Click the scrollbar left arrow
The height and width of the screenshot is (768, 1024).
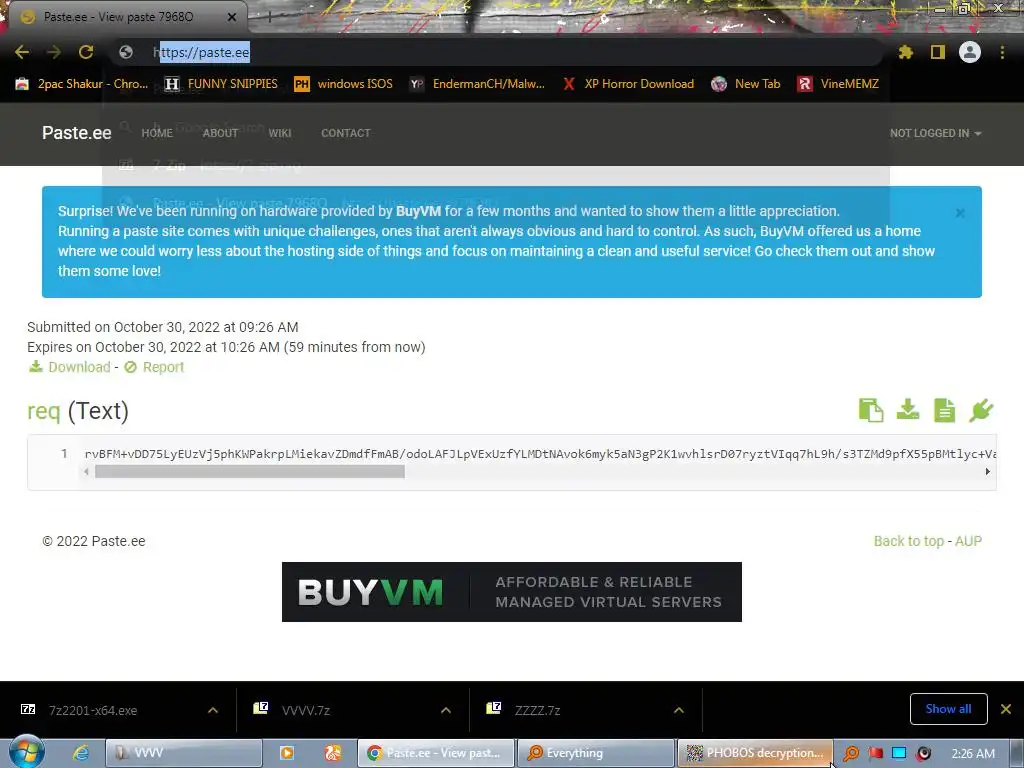click(x=86, y=472)
